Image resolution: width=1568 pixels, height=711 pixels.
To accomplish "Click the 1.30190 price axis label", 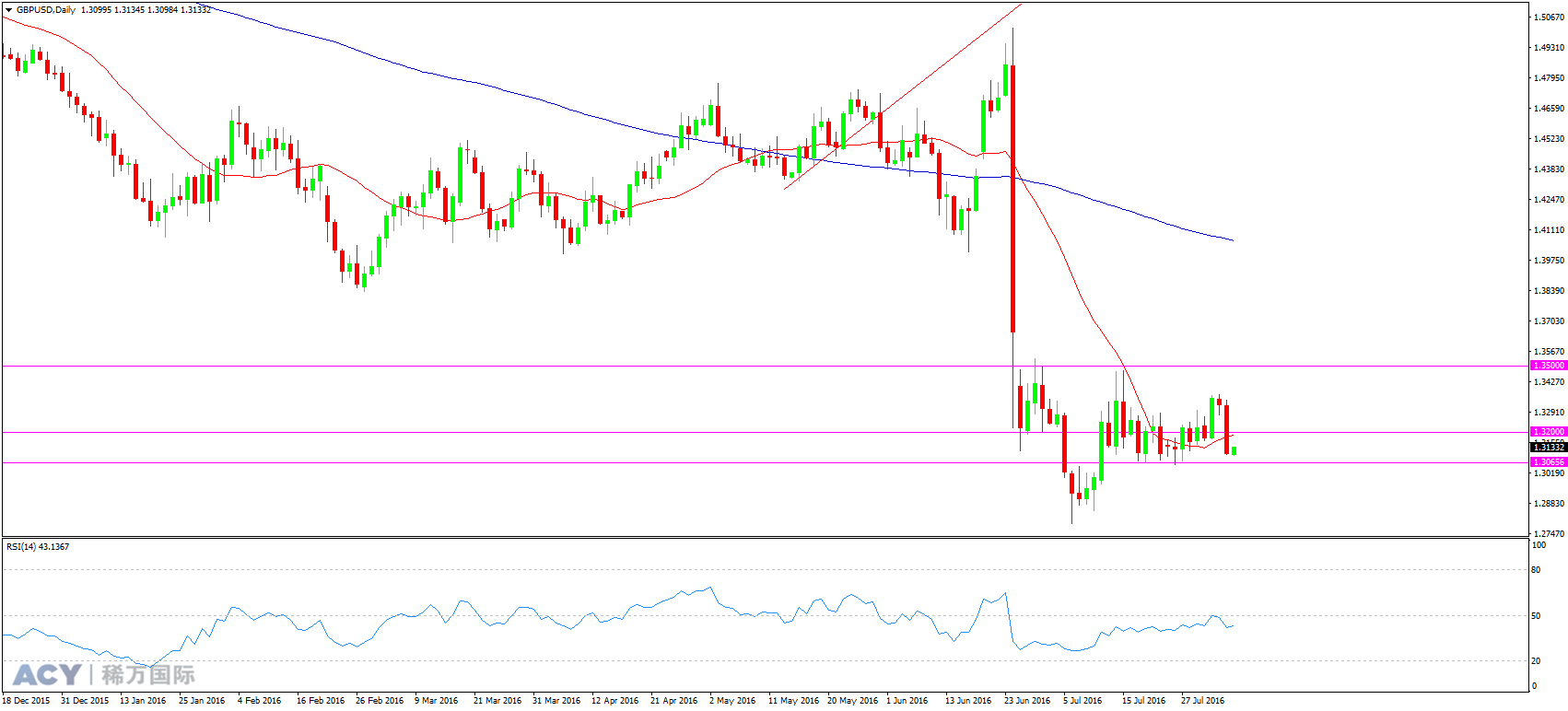I will tap(1550, 472).
